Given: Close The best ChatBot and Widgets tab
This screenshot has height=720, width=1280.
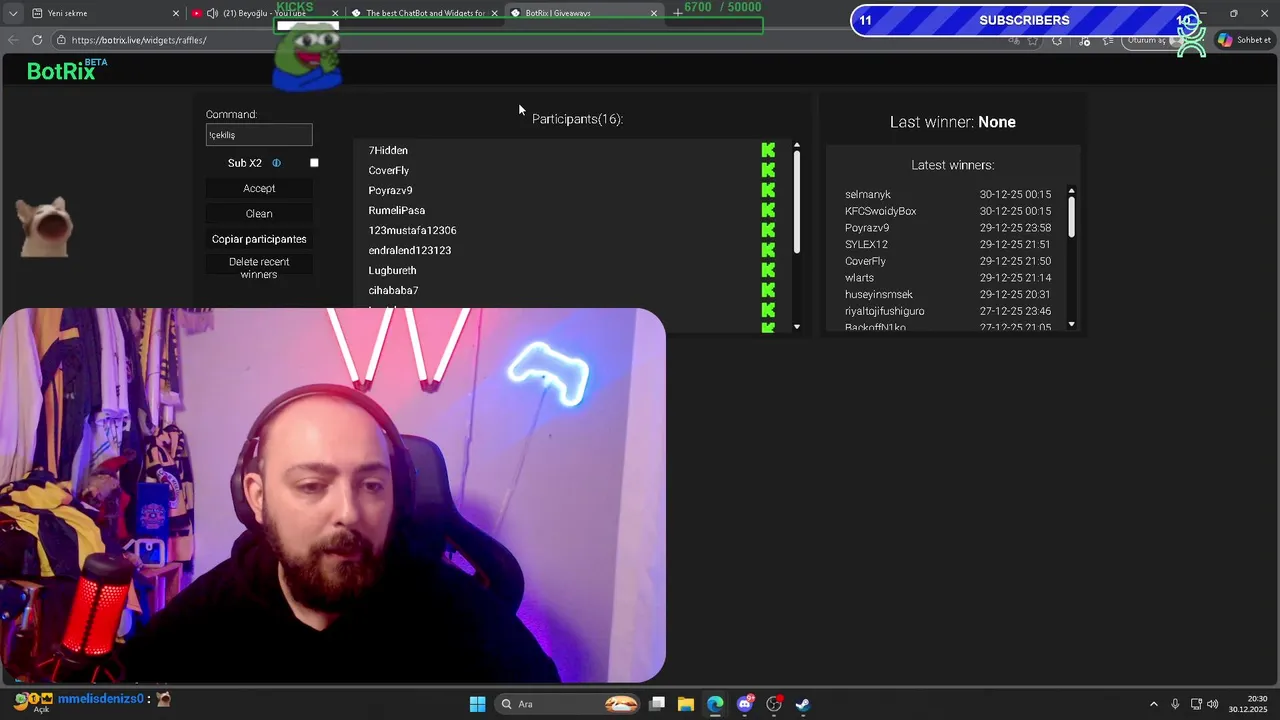Looking at the screenshot, I should pos(494,13).
